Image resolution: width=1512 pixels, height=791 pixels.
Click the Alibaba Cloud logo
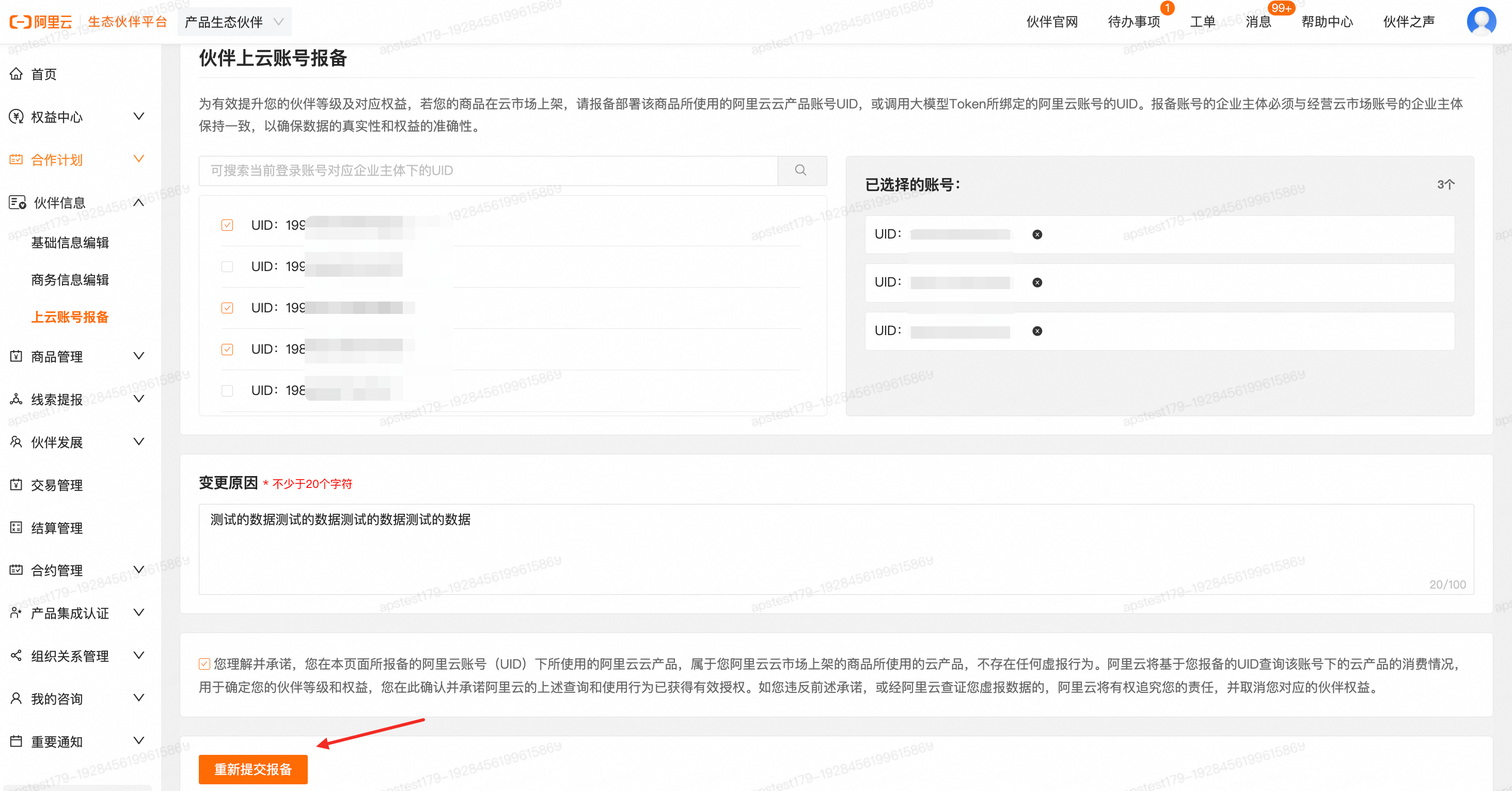(40, 22)
